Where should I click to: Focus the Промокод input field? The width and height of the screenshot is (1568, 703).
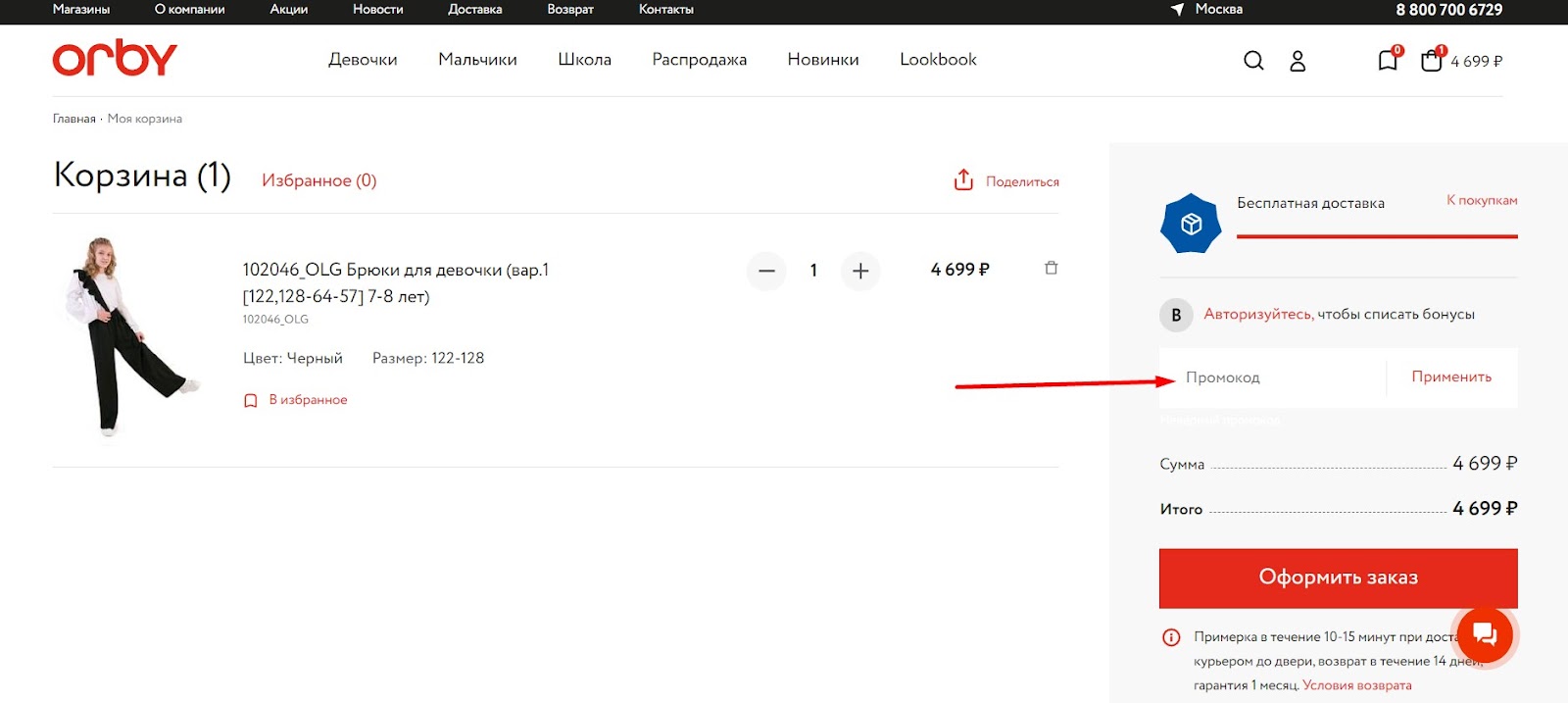pyautogui.click(x=1273, y=377)
